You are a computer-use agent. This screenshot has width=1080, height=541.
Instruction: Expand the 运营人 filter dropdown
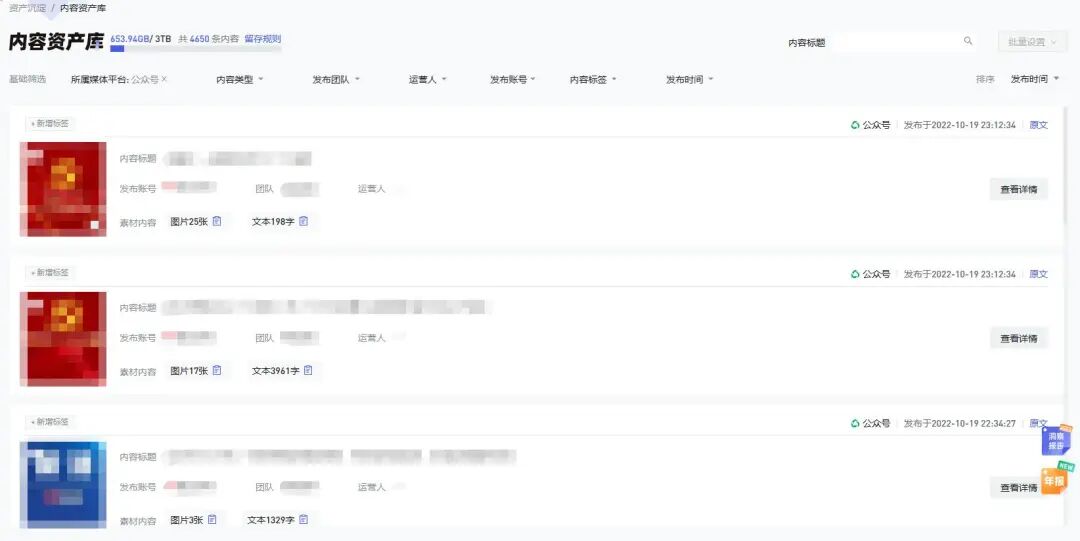point(428,79)
